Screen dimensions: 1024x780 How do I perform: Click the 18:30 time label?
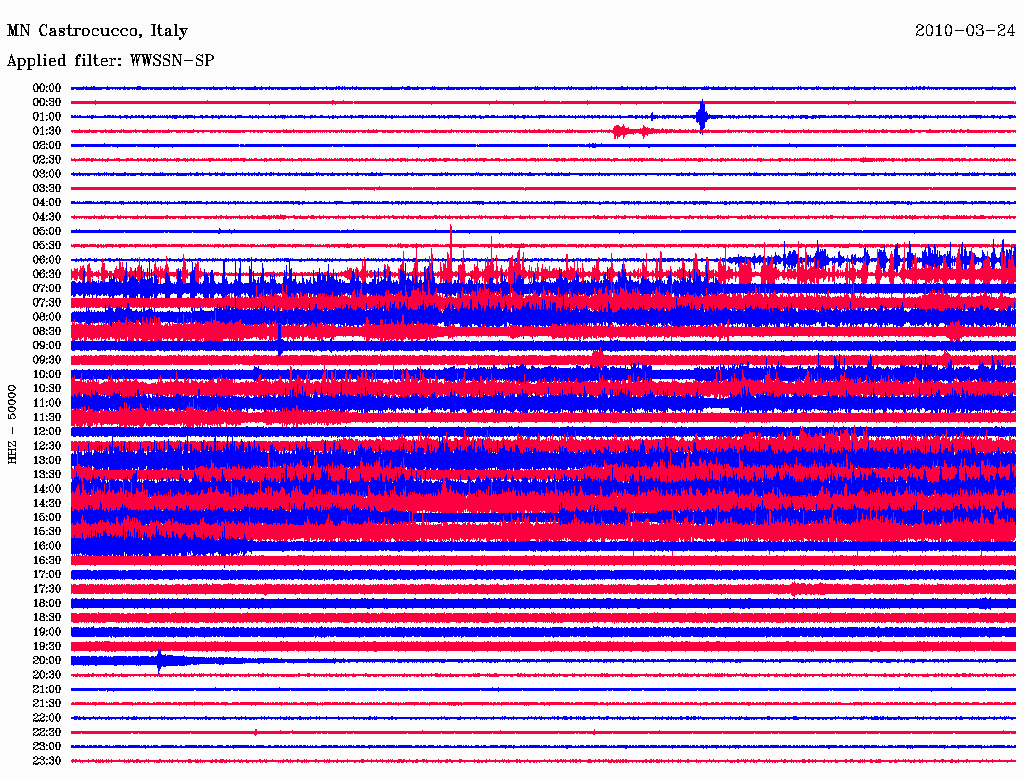[x=47, y=618]
